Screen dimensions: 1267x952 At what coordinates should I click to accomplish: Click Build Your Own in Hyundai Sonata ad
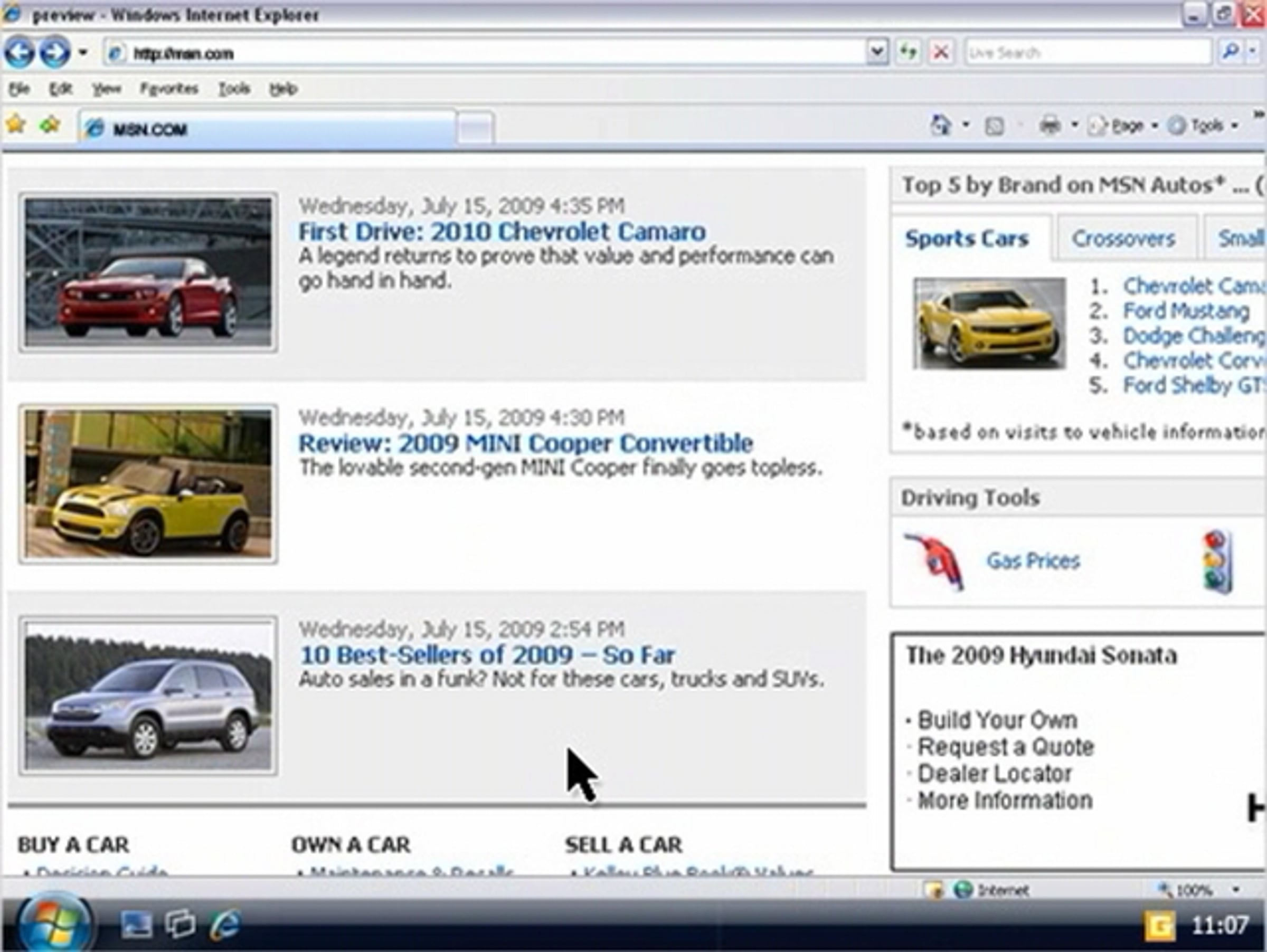(x=997, y=720)
